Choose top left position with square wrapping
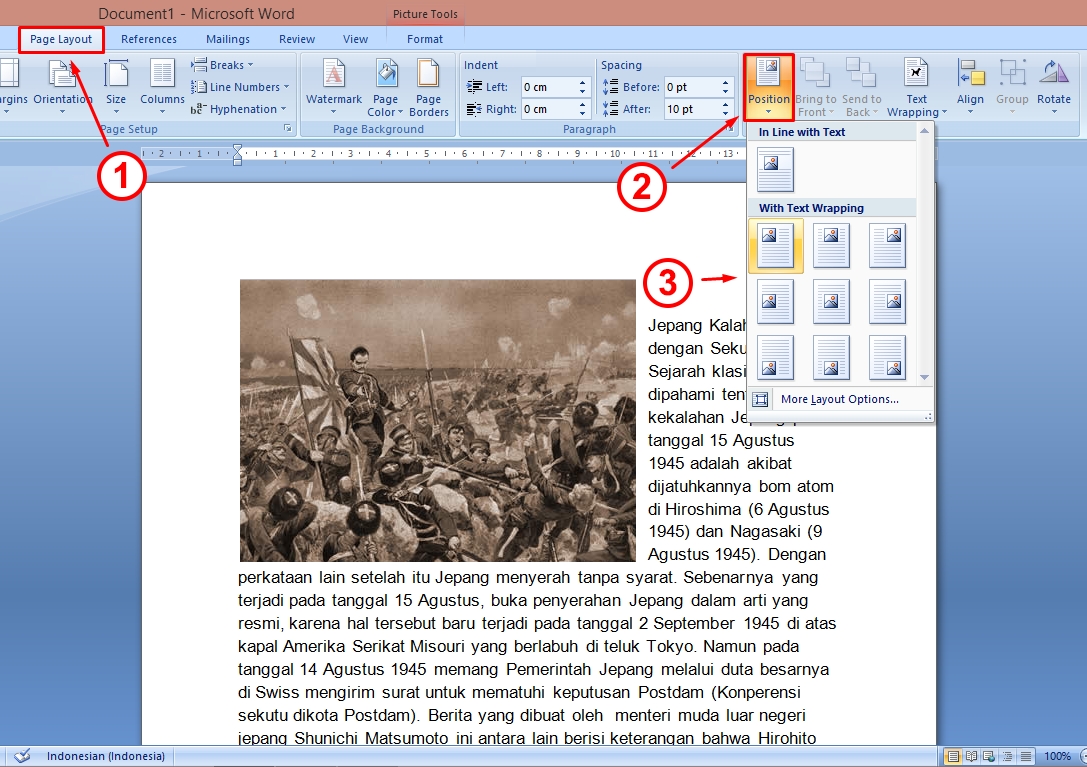This screenshot has width=1087, height=767. click(775, 245)
